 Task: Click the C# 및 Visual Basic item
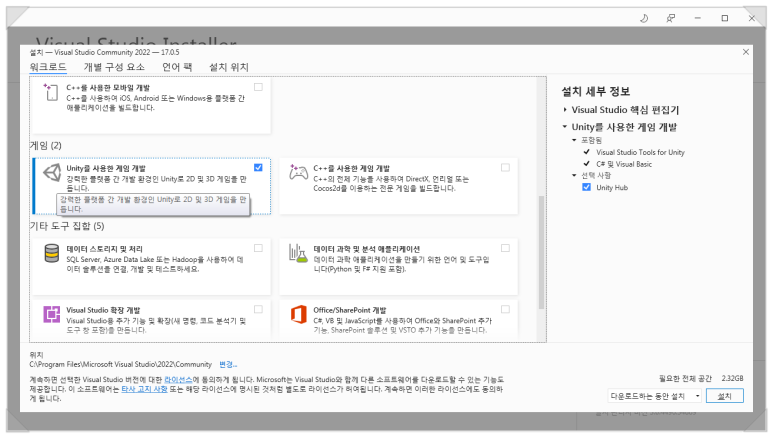click(x=624, y=164)
